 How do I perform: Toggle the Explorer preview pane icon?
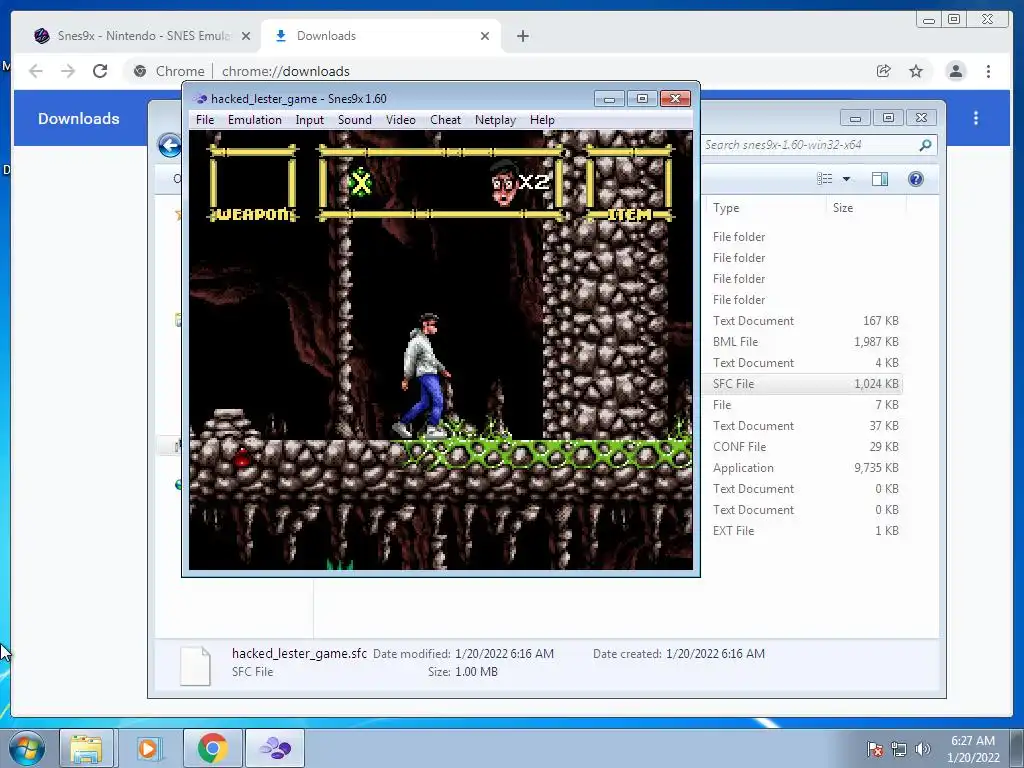[x=880, y=179]
